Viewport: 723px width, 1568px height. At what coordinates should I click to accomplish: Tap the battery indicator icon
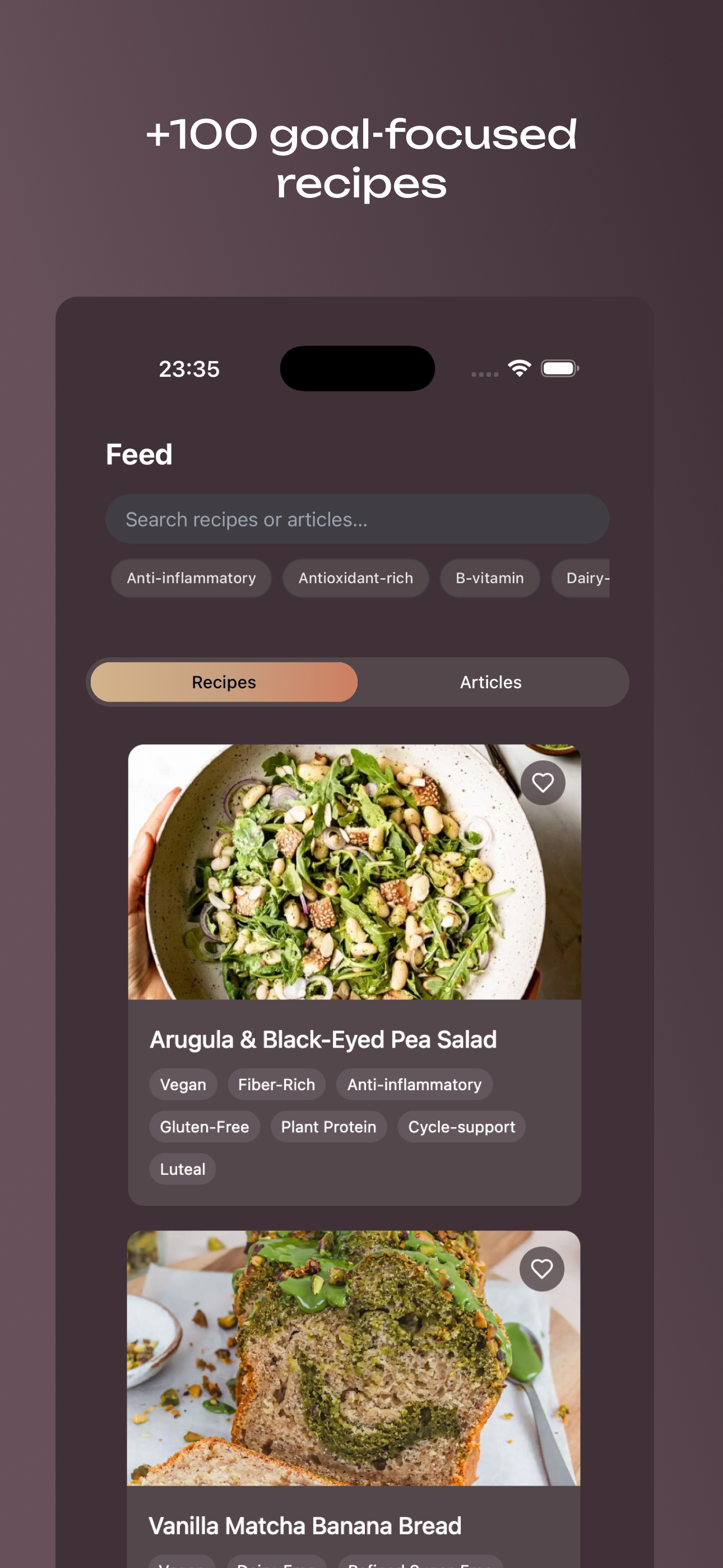coord(560,368)
